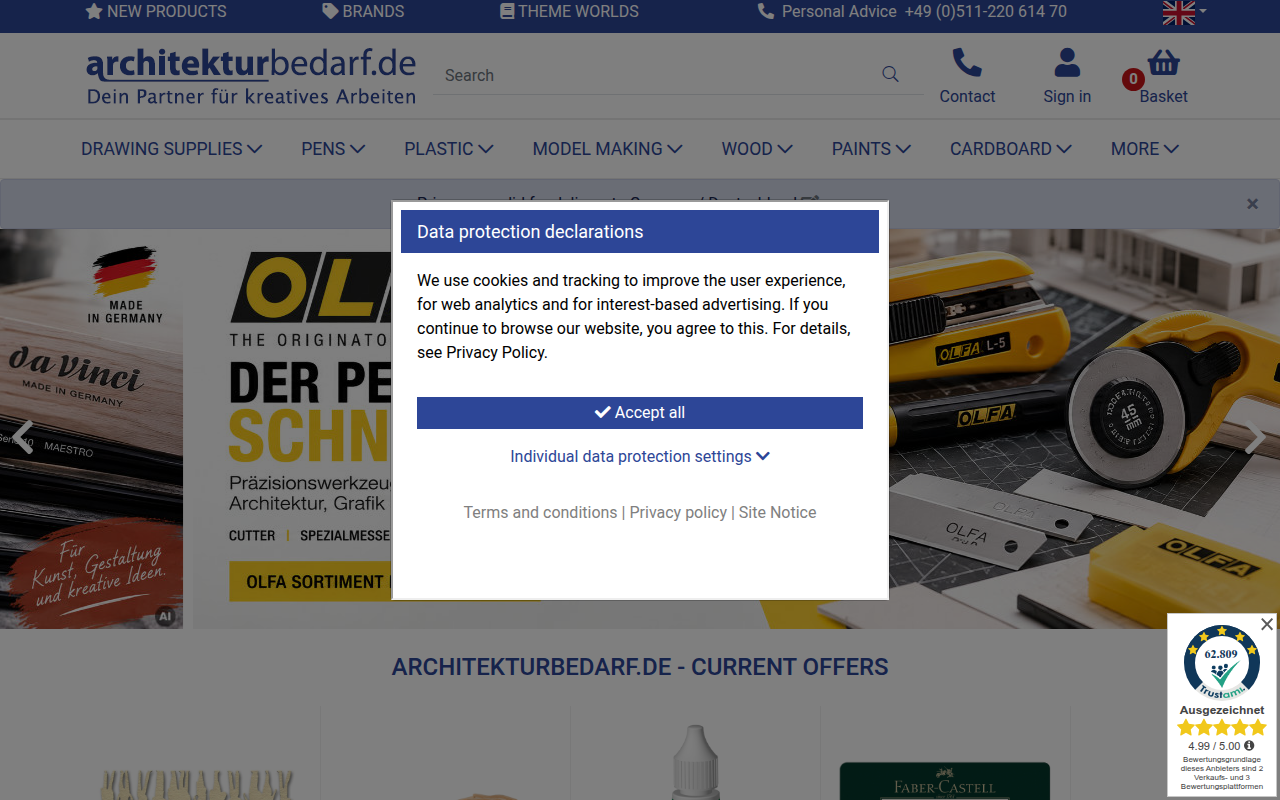Click the Accept all button
The width and height of the screenshot is (1280, 800).
click(640, 413)
